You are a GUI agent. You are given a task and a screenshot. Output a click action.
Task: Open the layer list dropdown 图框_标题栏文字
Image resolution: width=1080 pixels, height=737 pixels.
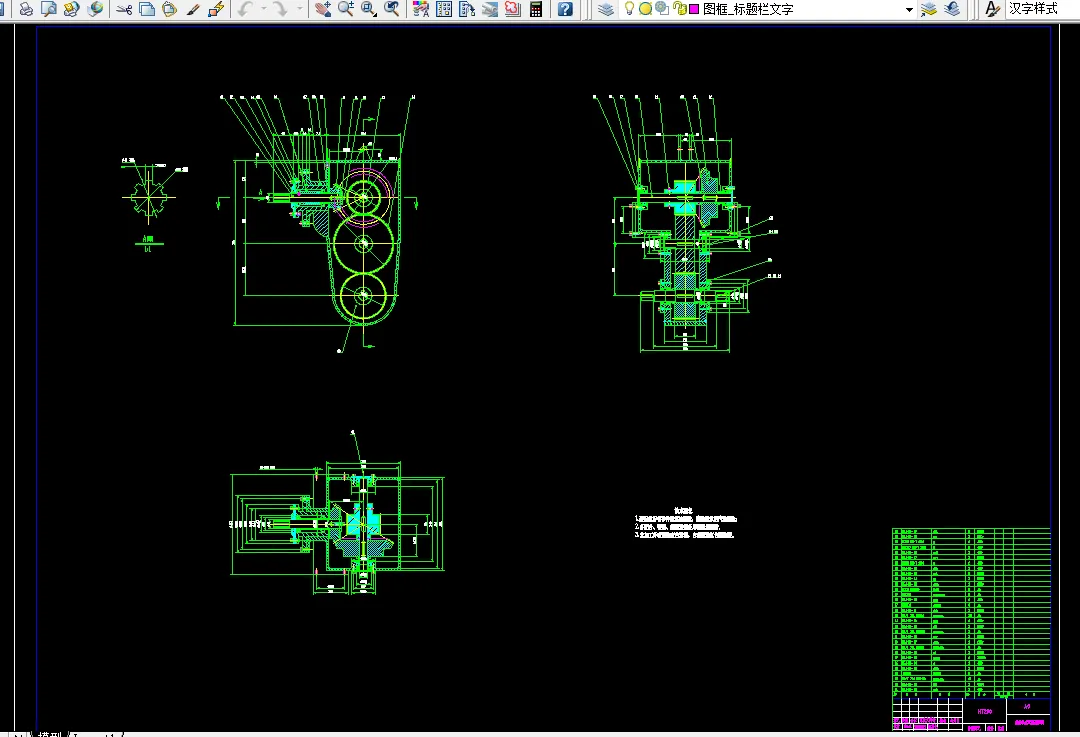coord(908,10)
